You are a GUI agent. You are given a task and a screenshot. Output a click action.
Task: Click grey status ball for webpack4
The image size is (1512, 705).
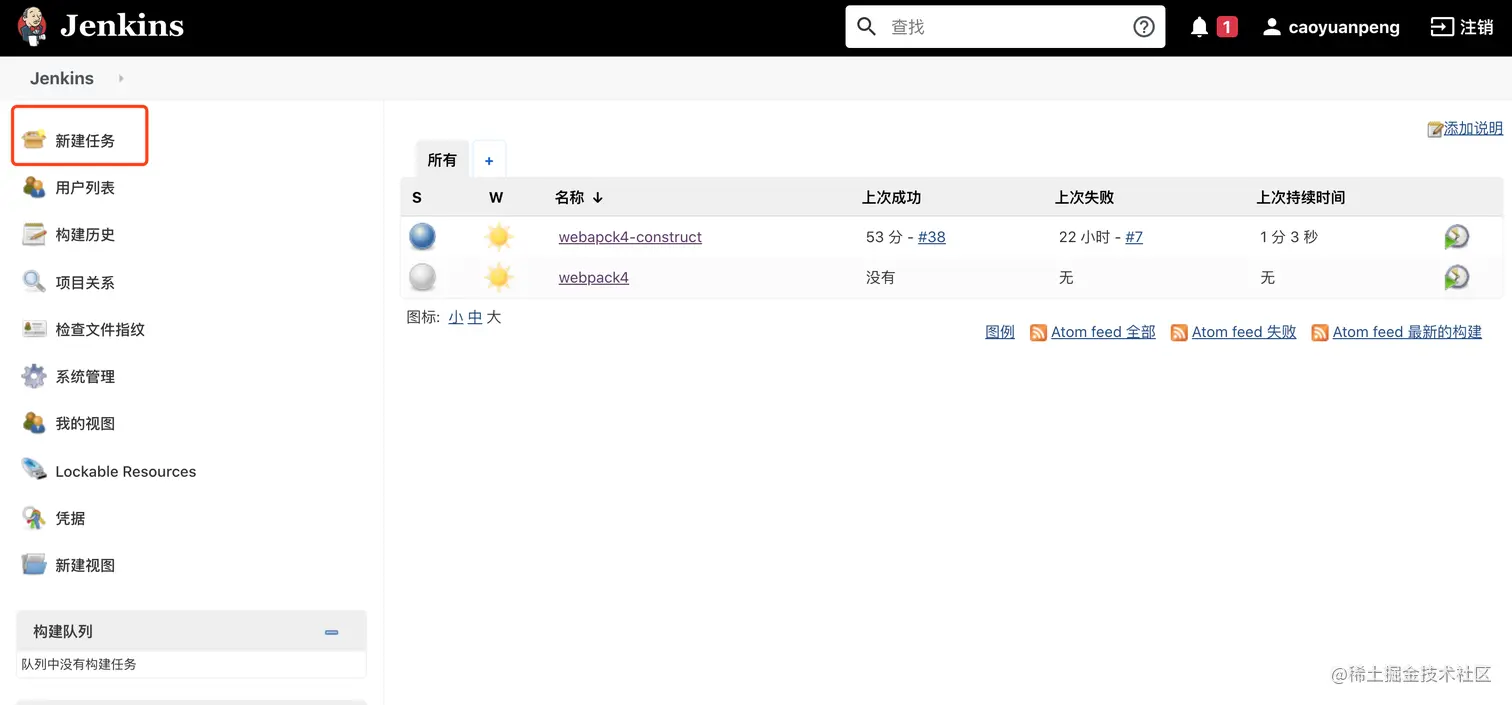point(423,277)
